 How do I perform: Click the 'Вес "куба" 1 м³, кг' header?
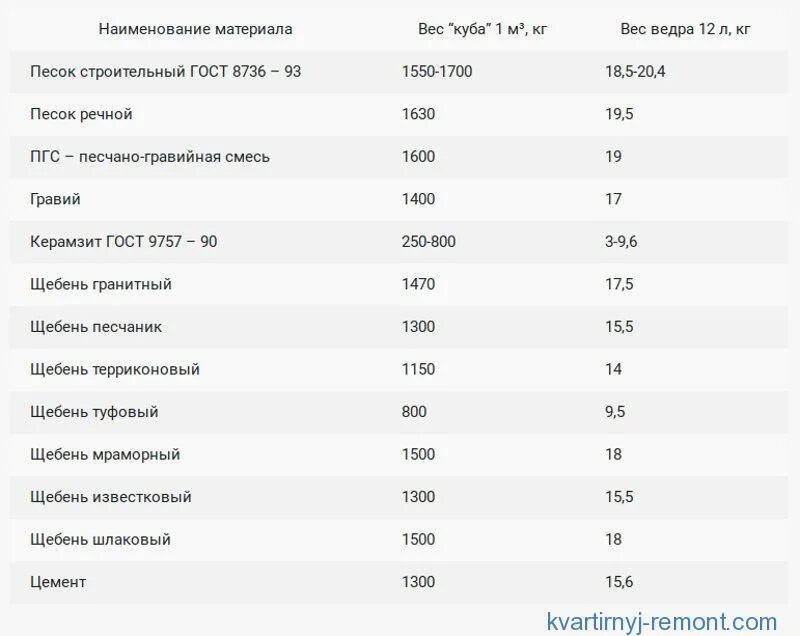pos(482,29)
